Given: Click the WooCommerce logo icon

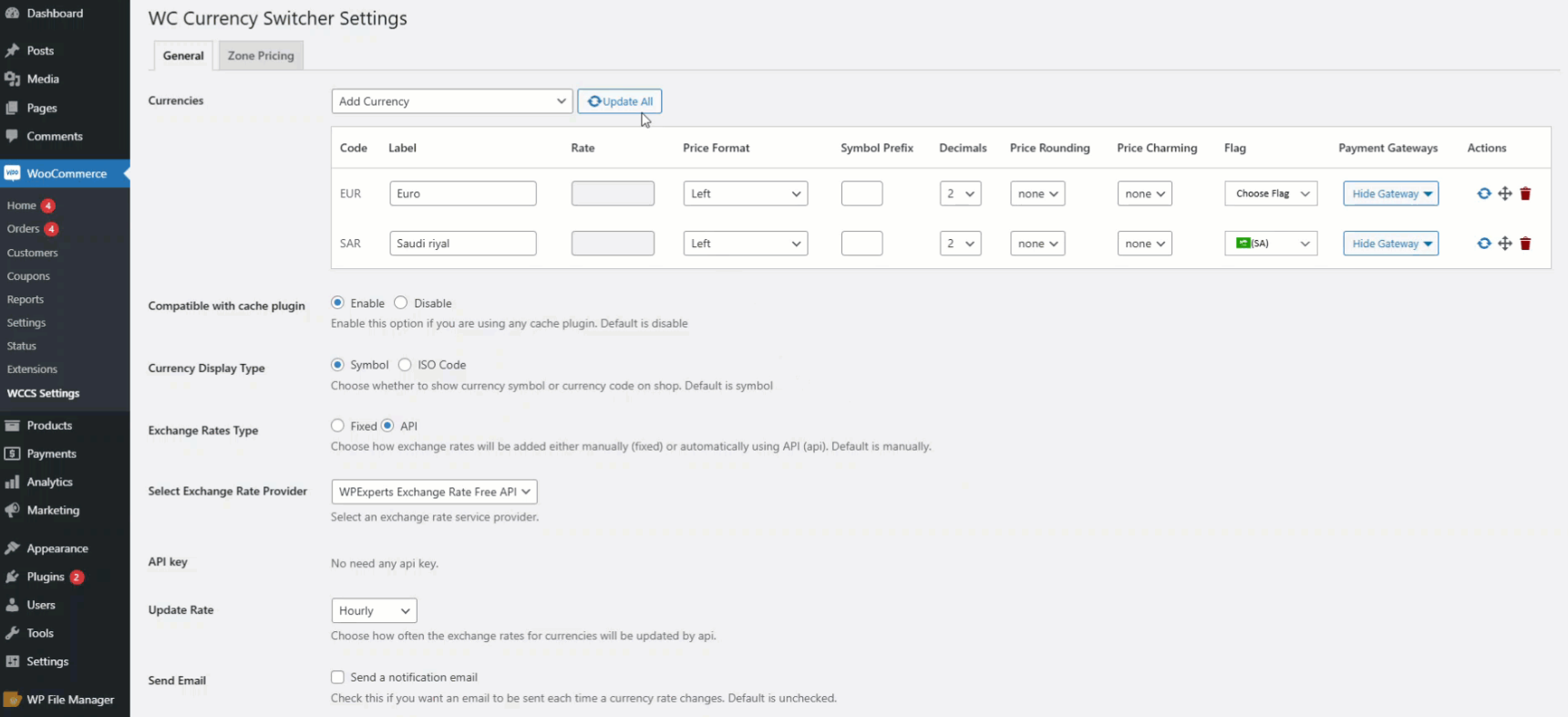Looking at the screenshot, I should coord(12,173).
